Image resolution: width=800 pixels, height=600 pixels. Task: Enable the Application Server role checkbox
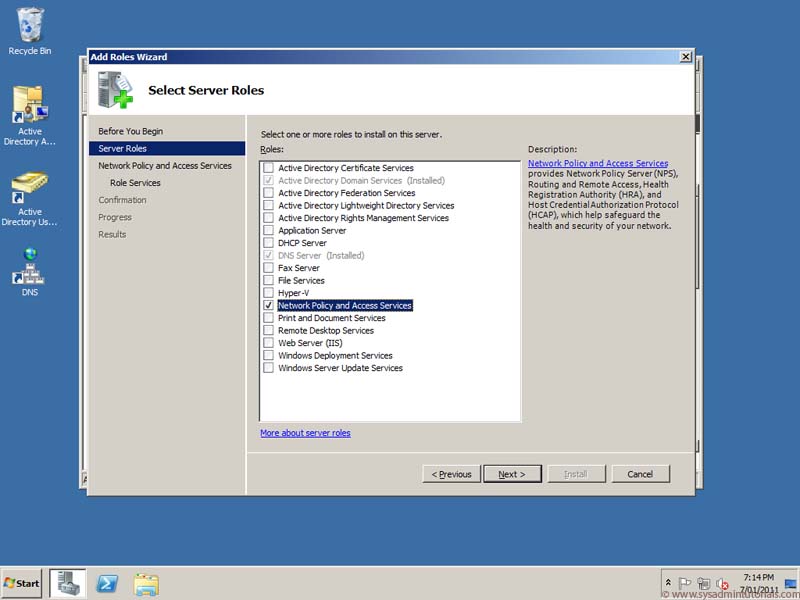268,231
